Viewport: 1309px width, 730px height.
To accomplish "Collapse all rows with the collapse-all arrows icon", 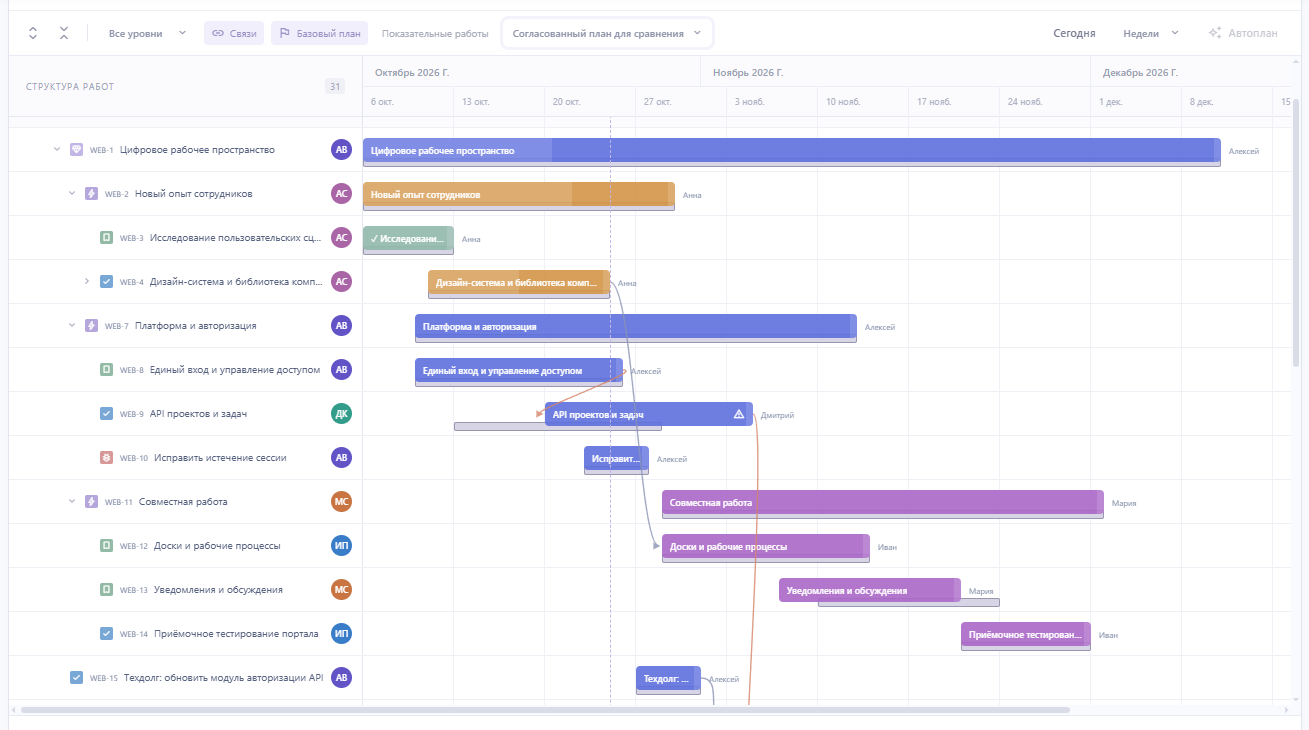I will pyautogui.click(x=64, y=33).
